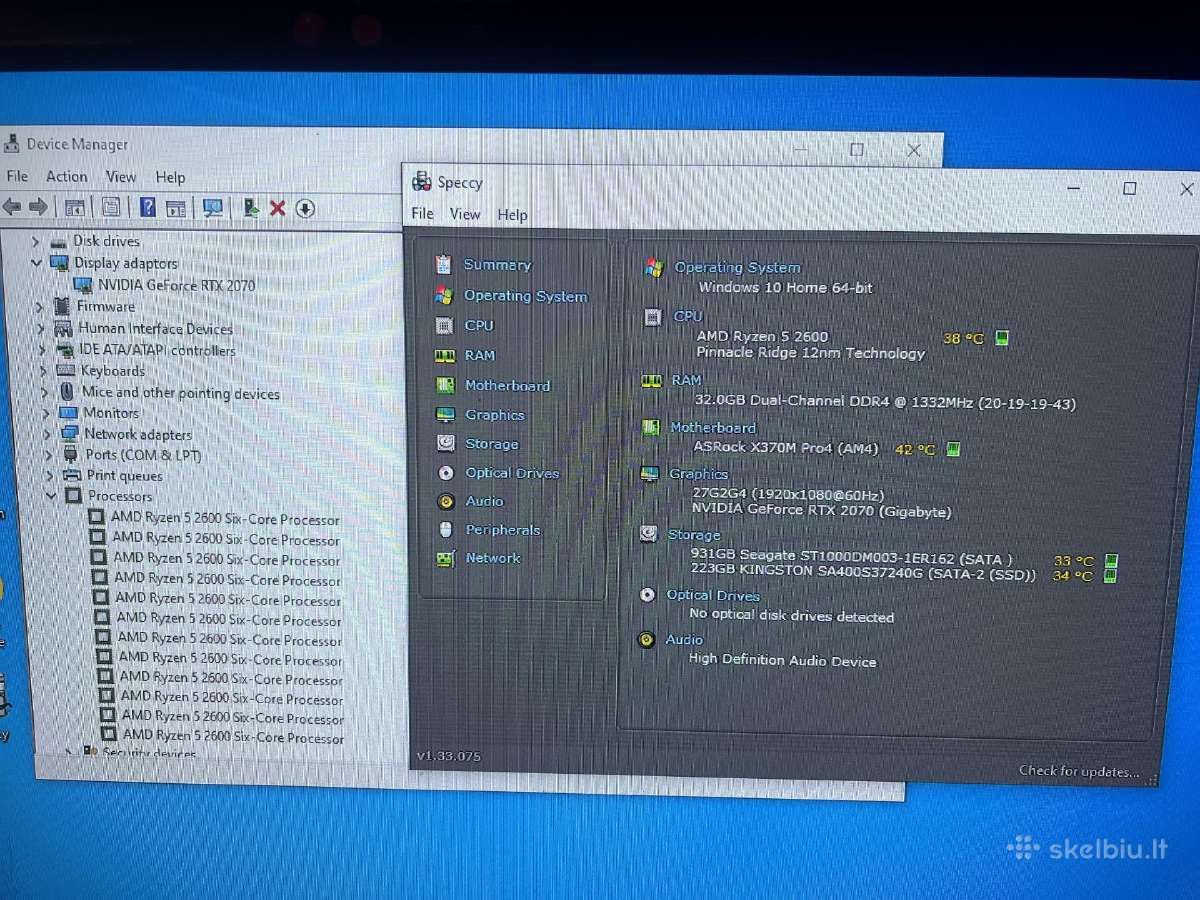
Task: Click '223GB KINGSTON SA400S37240G' storage text
Action: 808,574
